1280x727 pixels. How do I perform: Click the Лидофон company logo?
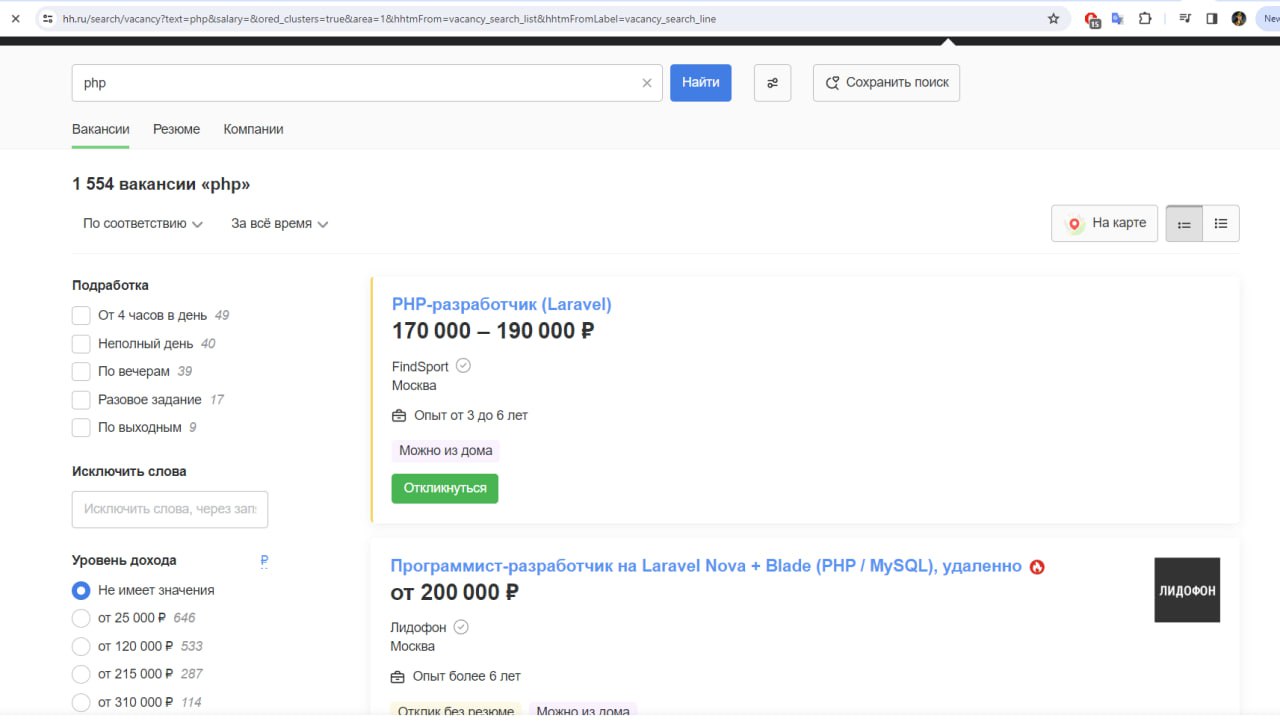1187,590
